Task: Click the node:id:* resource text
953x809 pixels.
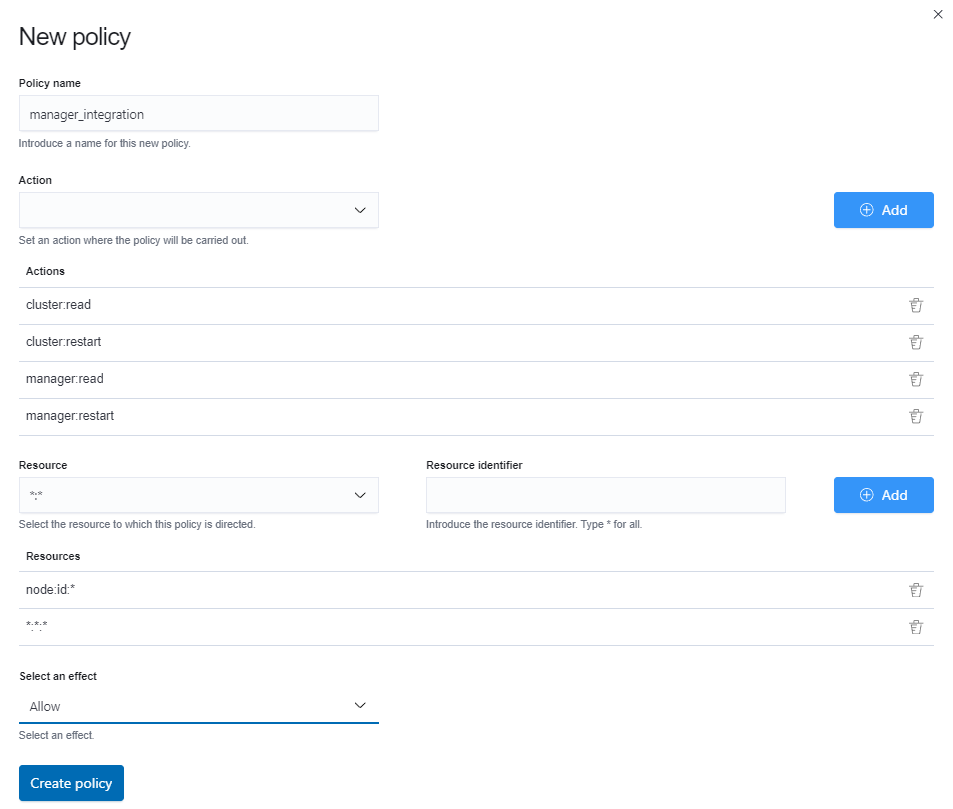Action: tap(51, 590)
